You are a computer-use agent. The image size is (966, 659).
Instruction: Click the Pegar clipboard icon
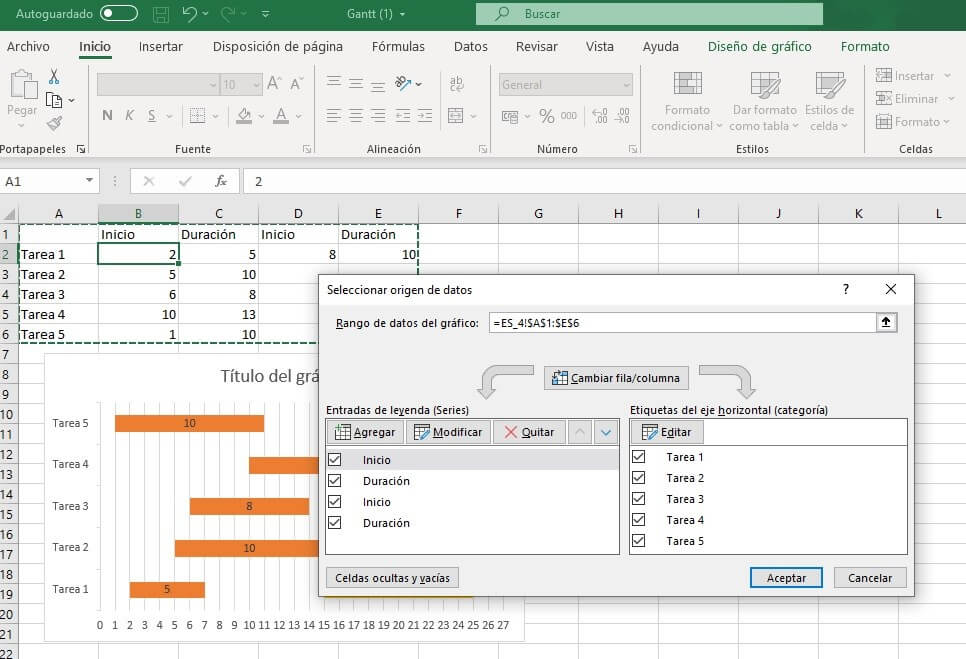pyautogui.click(x=23, y=84)
